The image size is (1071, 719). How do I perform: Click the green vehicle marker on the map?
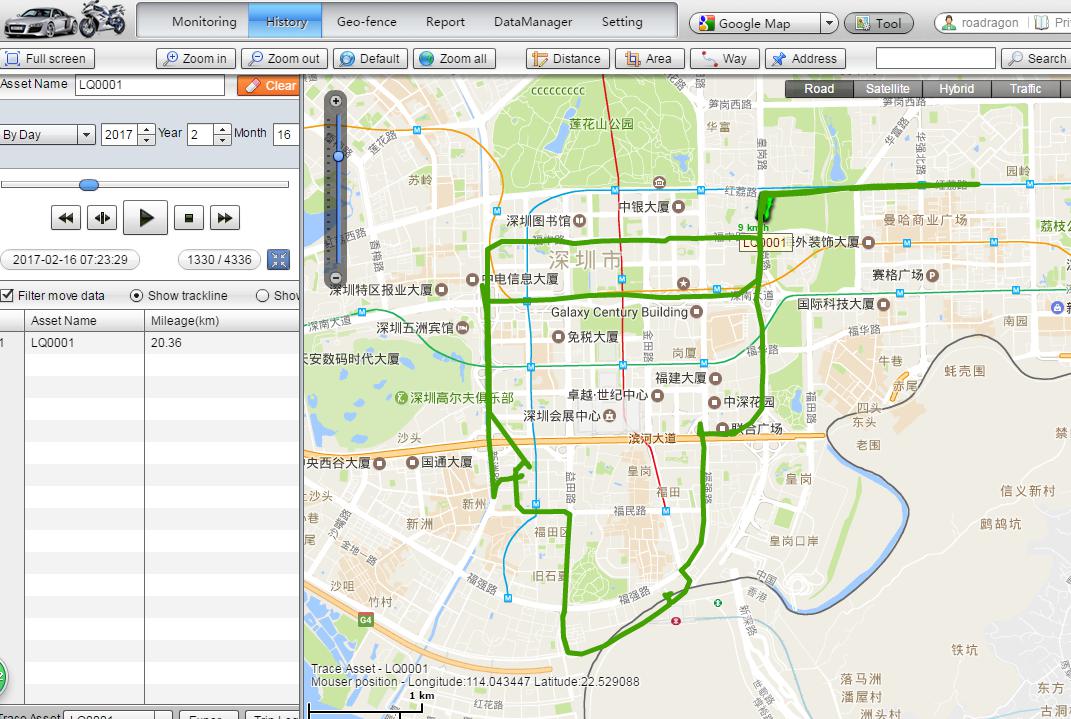click(766, 208)
